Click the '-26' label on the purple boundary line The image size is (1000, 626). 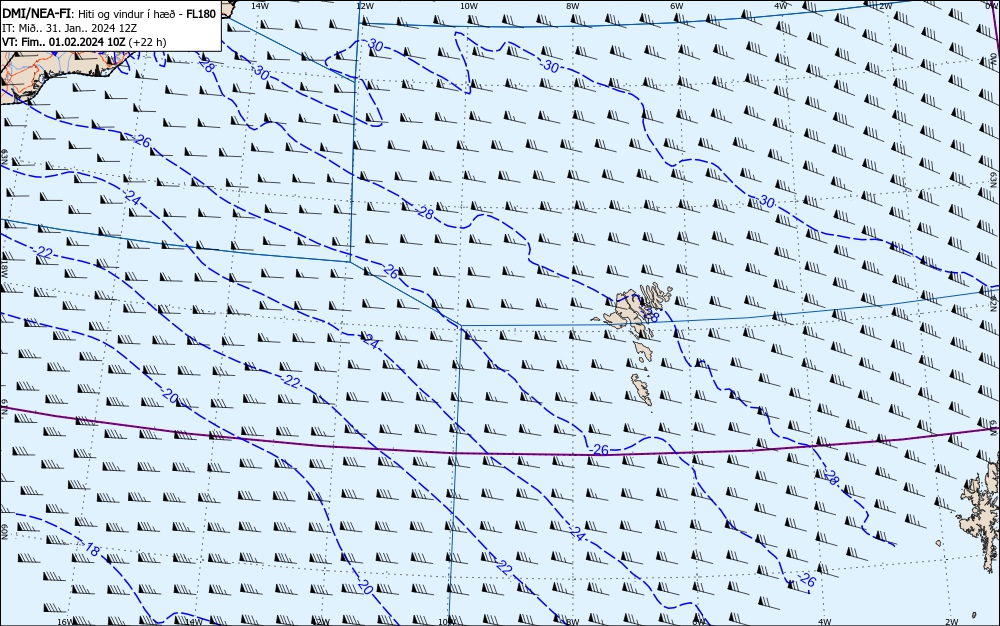[x=598, y=450]
